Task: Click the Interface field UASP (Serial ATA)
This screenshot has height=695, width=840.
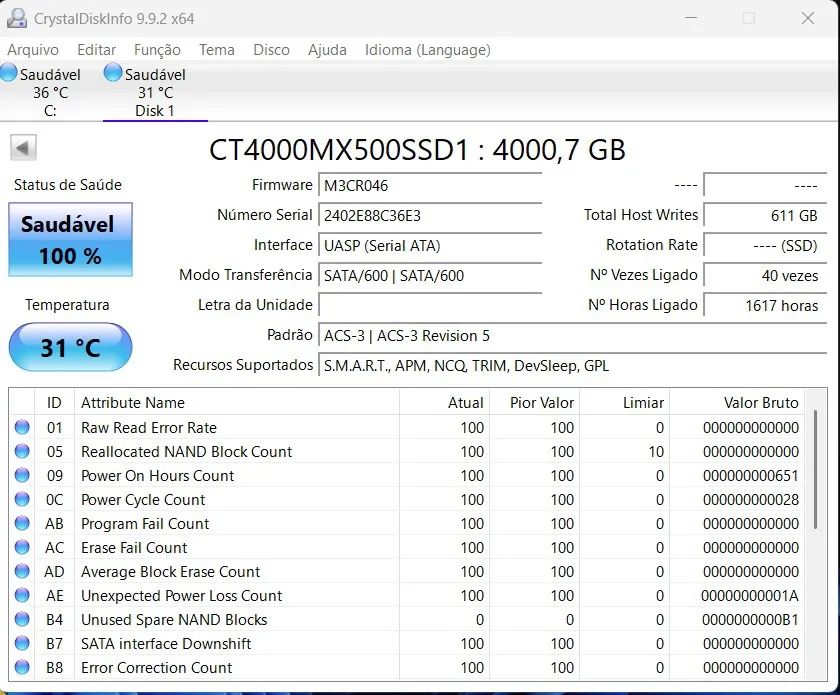Action: (430, 245)
